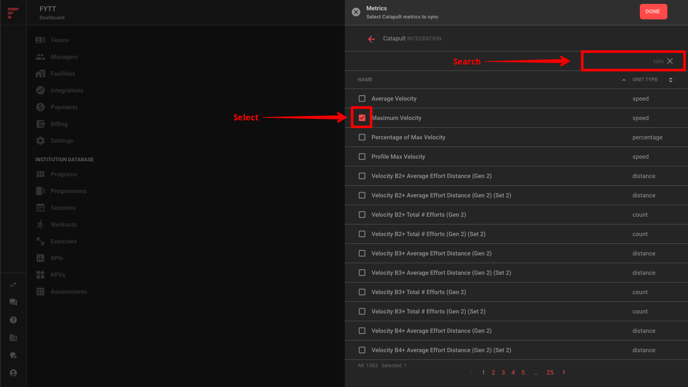Click the Integrations sidebar icon
This screenshot has width=688, height=387.
point(40,90)
